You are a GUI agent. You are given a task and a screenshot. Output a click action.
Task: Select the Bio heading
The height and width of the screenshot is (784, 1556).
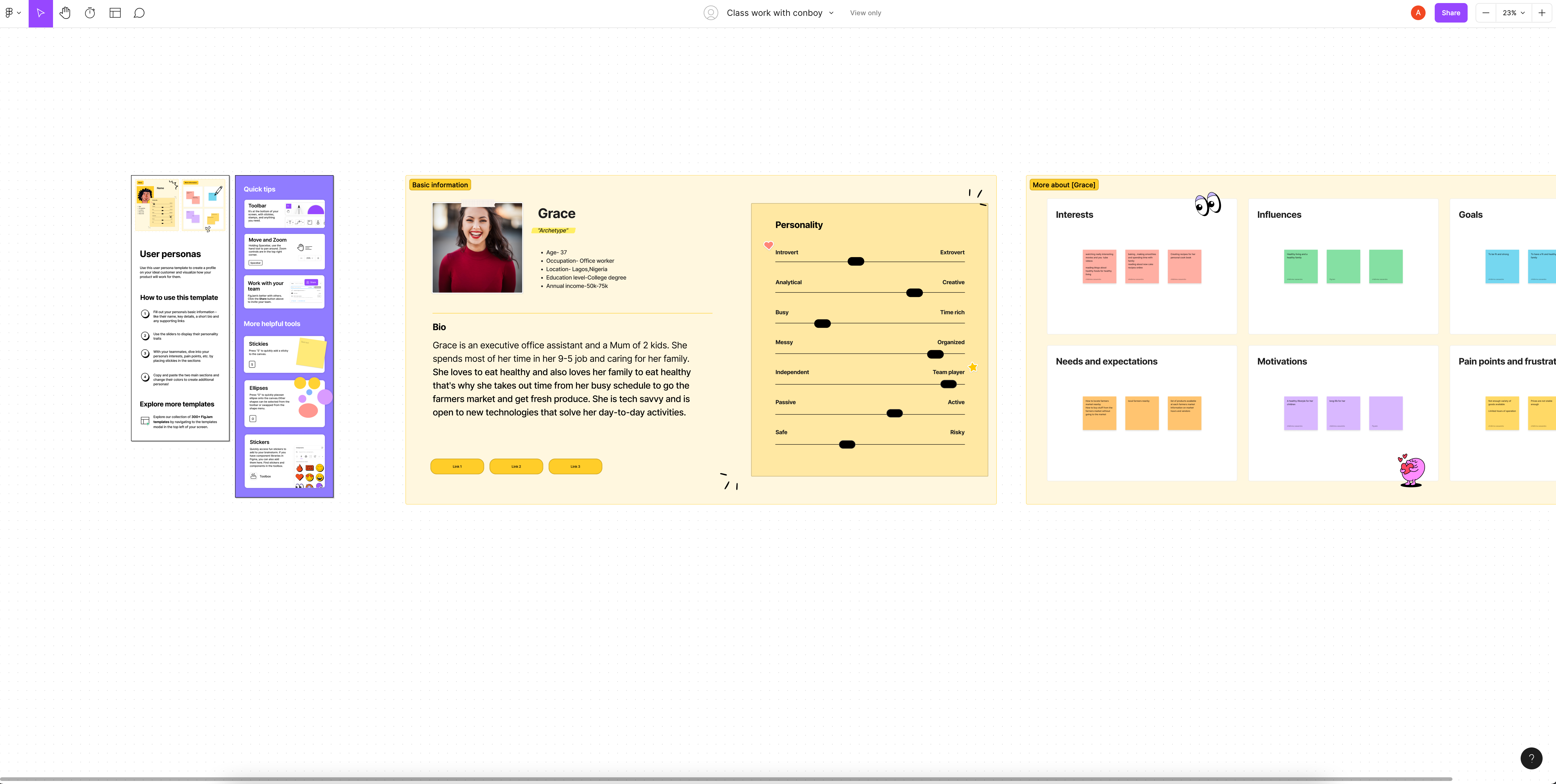click(439, 327)
